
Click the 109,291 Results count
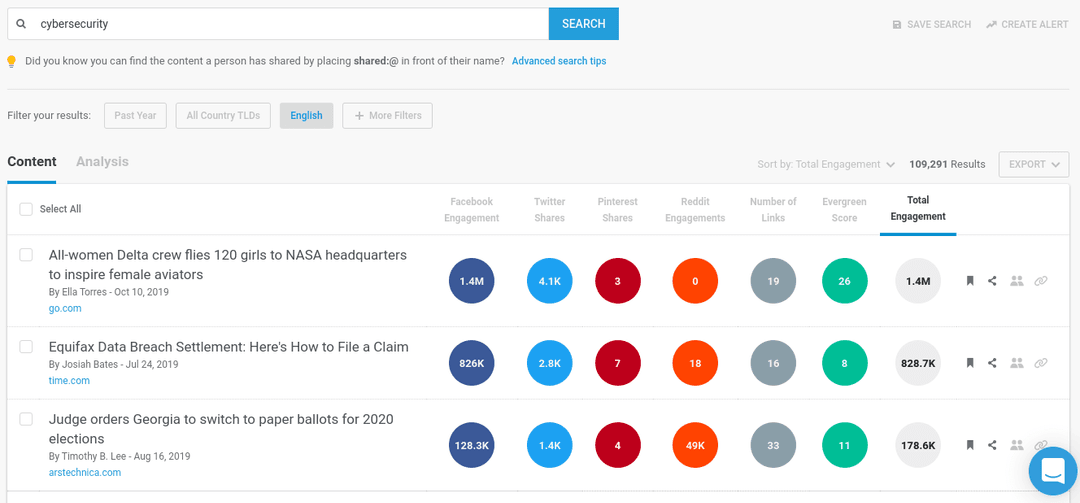coord(947,164)
